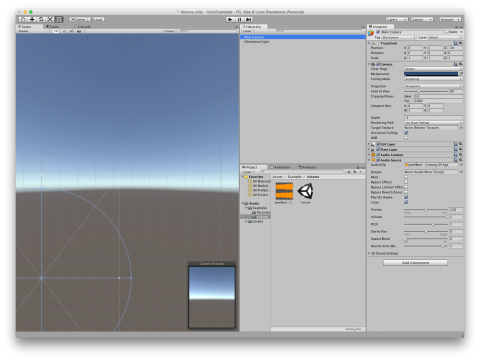Click the Audio Source Volume slider
Screen dimensions: 480x360
[426, 217]
